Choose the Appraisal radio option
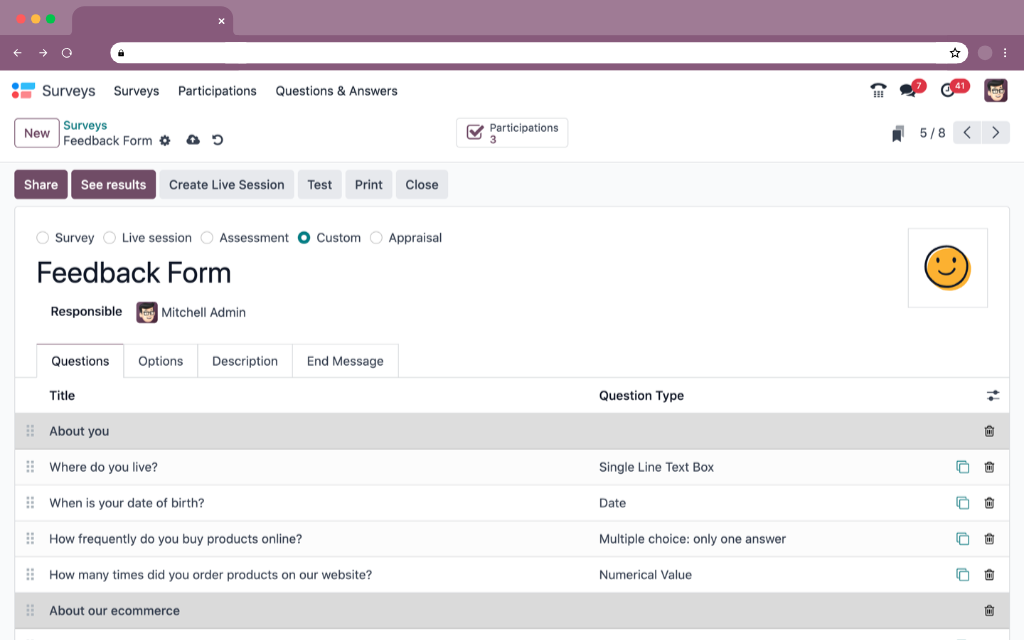 [376, 238]
